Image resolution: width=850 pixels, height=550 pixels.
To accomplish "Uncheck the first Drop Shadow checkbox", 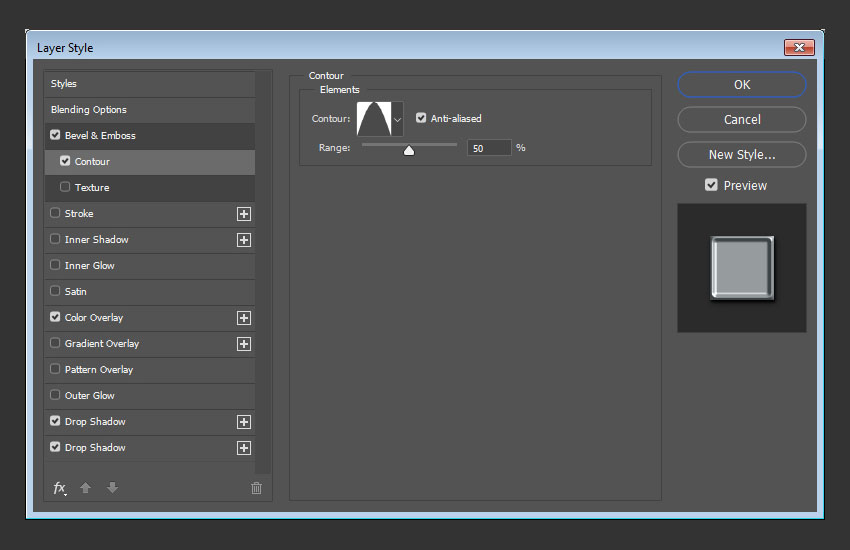I will (55, 420).
